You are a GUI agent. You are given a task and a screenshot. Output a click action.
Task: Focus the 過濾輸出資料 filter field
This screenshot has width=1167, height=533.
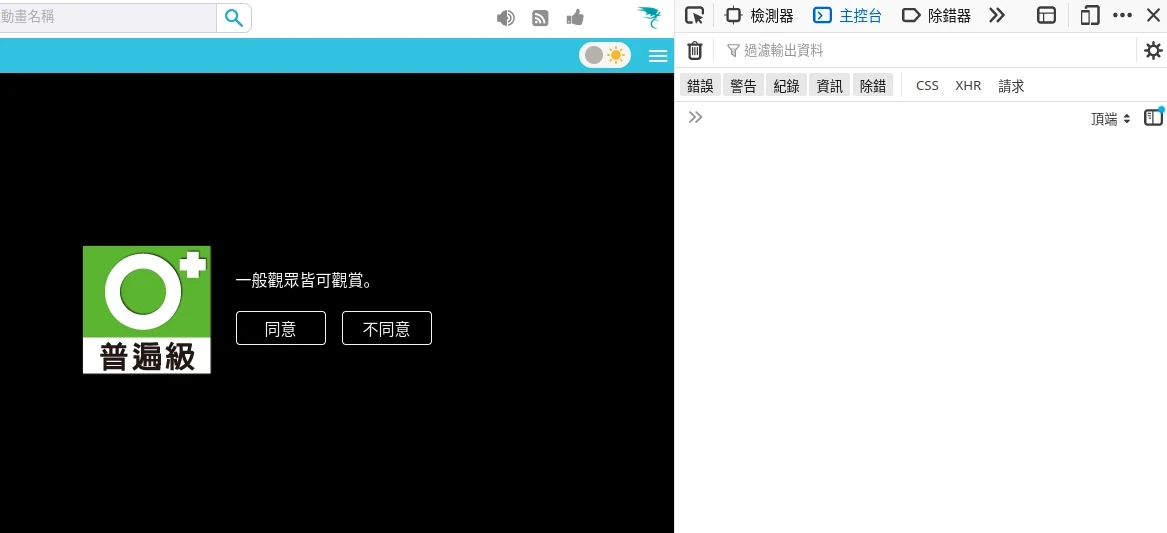point(927,51)
